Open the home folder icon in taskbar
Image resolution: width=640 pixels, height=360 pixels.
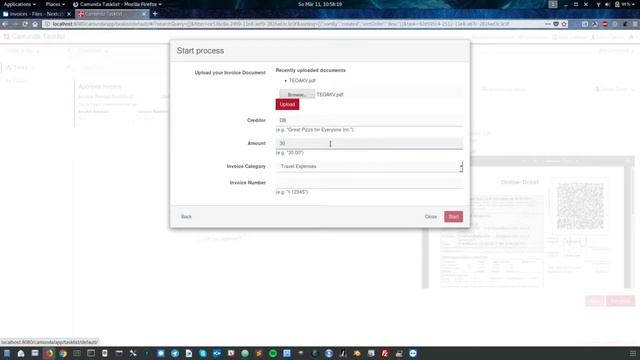tap(21, 353)
